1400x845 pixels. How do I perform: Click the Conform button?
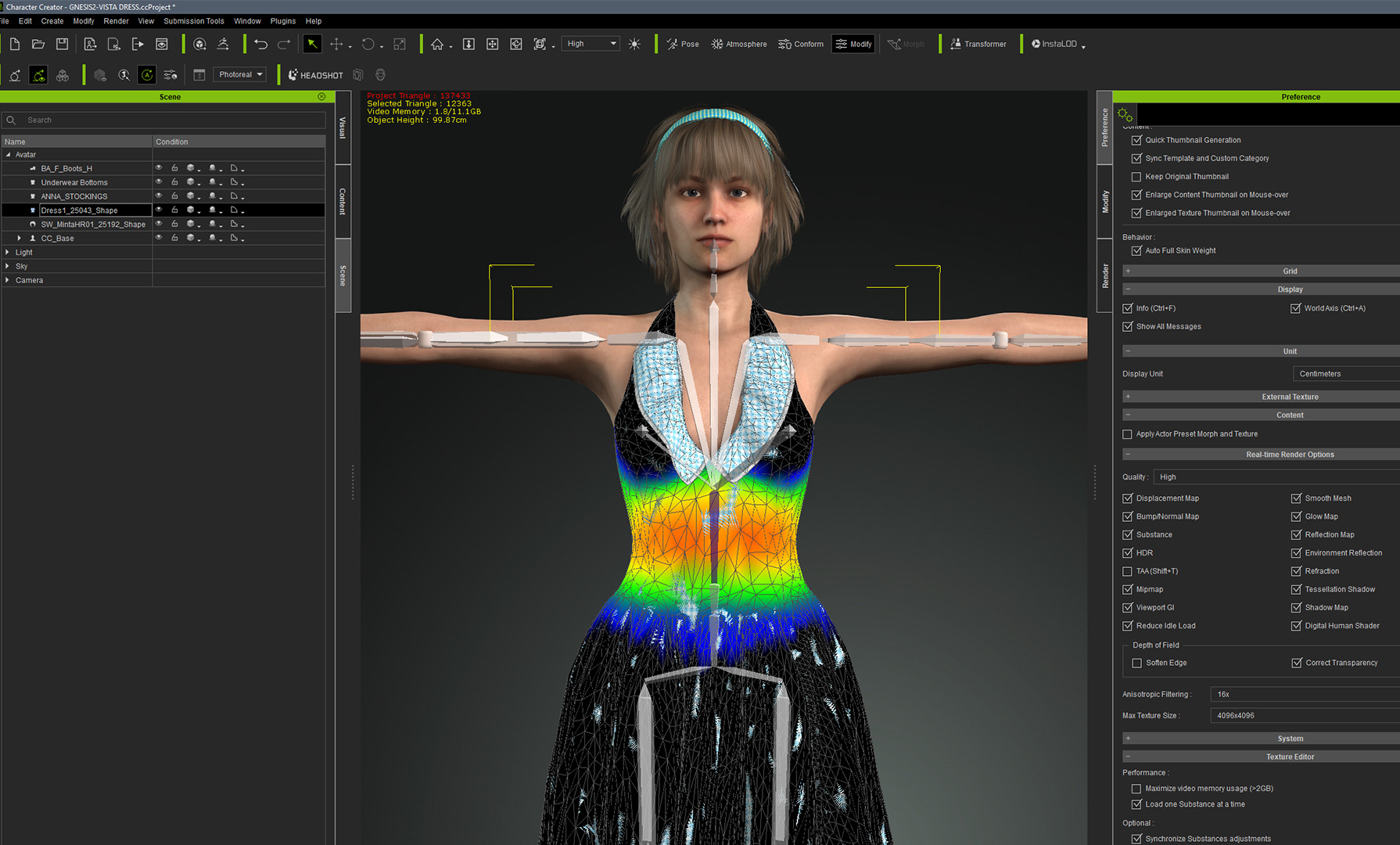tap(801, 45)
